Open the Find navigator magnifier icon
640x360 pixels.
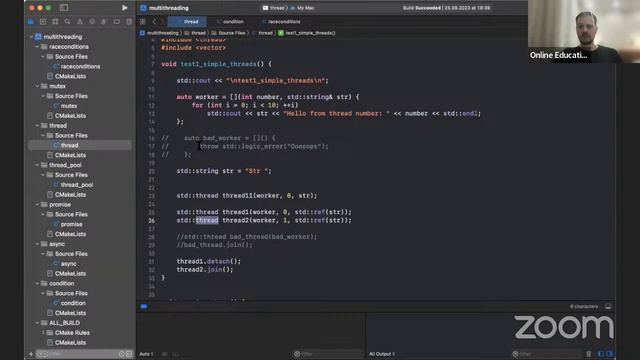point(67,22)
